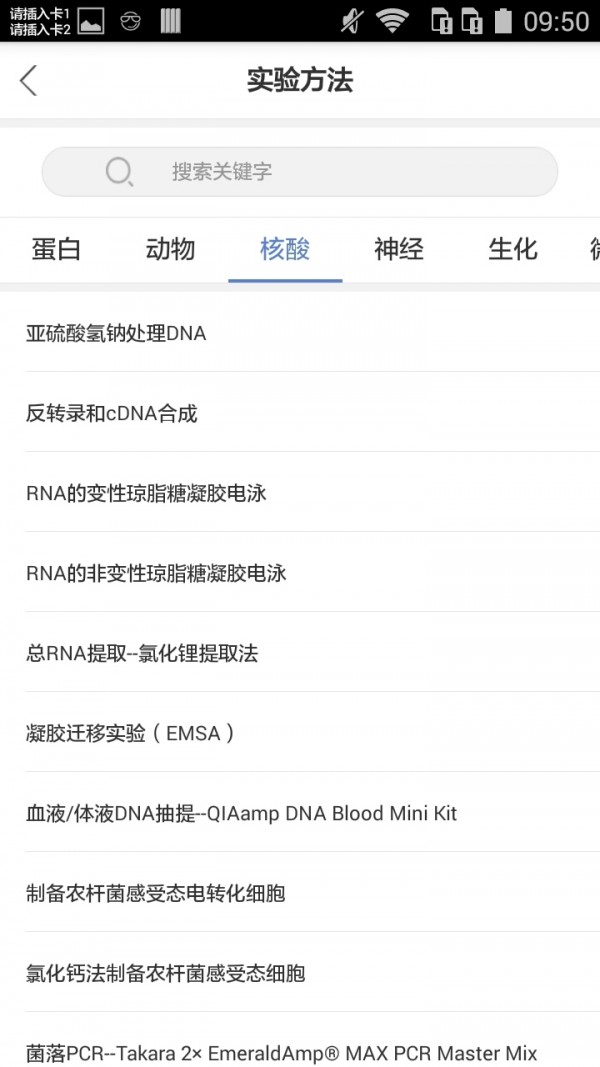Tap the back arrow icon
Image resolution: width=600 pixels, height=1067 pixels.
tap(29, 80)
